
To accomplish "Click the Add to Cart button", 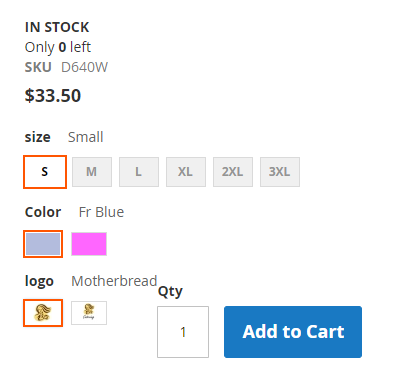I will [x=293, y=332].
